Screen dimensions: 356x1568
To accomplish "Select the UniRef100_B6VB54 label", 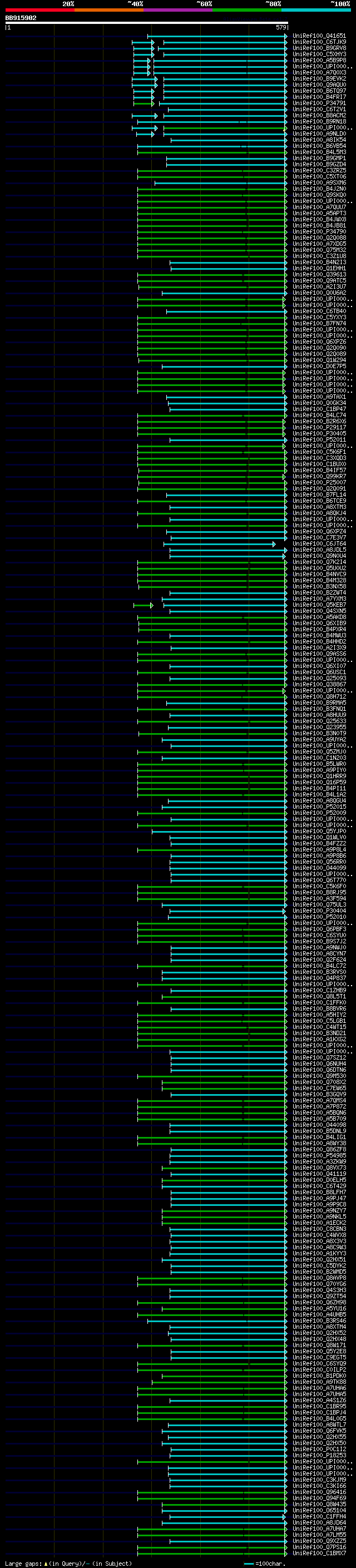I will [319, 146].
